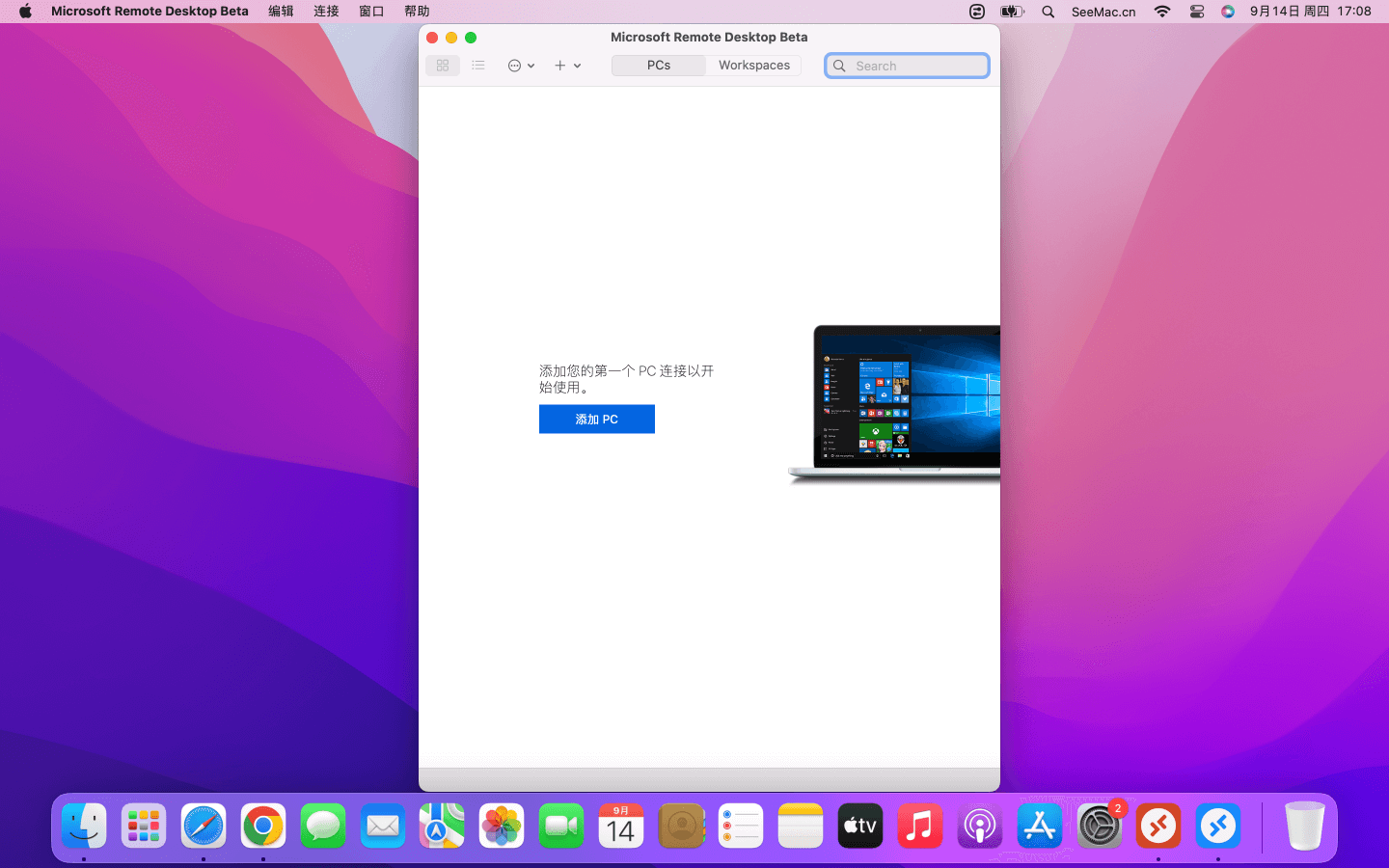Open red Remote Desktop Beta Dock icon

pyautogui.click(x=1158, y=827)
